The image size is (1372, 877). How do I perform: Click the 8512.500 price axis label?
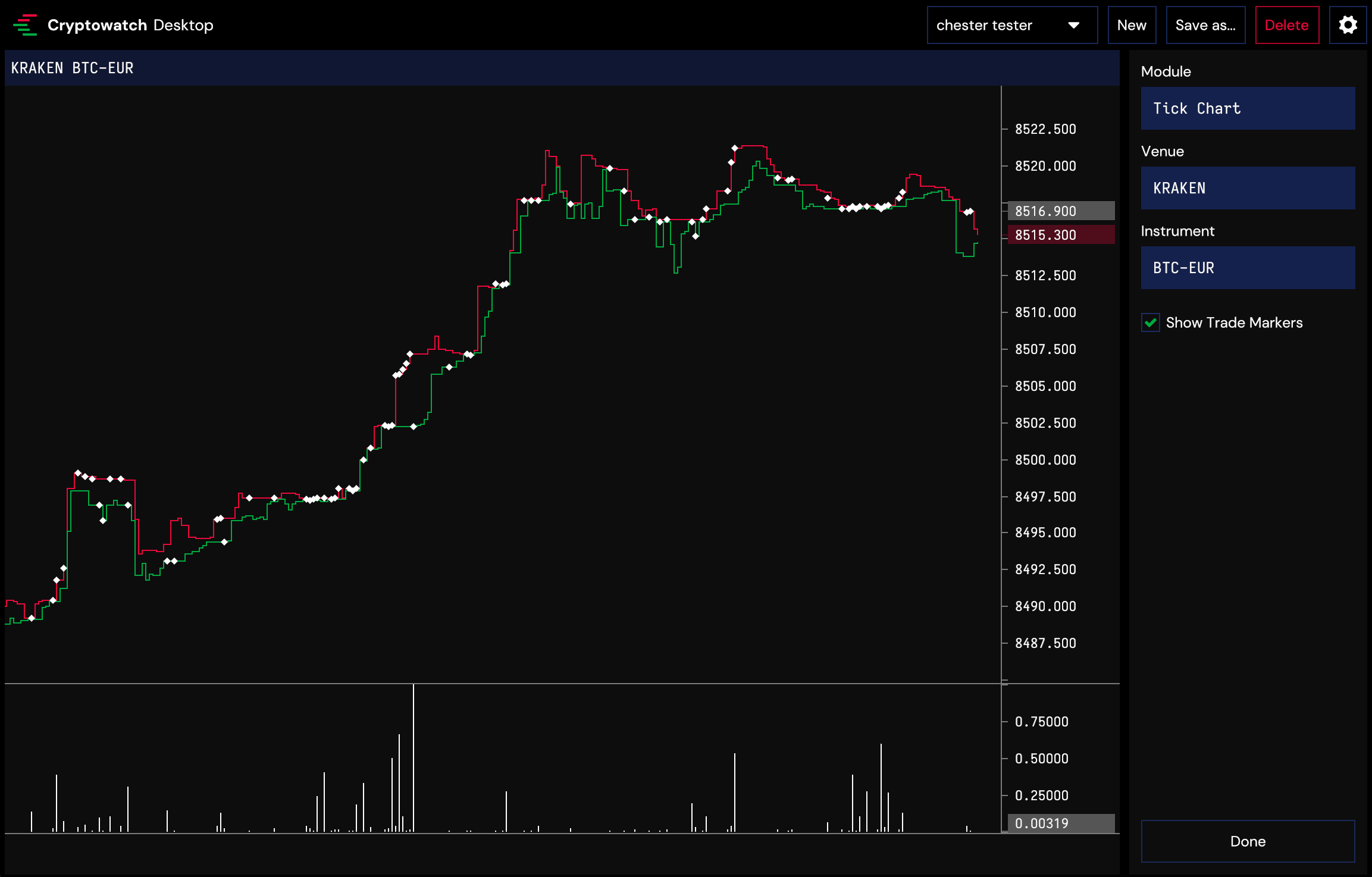1045,275
